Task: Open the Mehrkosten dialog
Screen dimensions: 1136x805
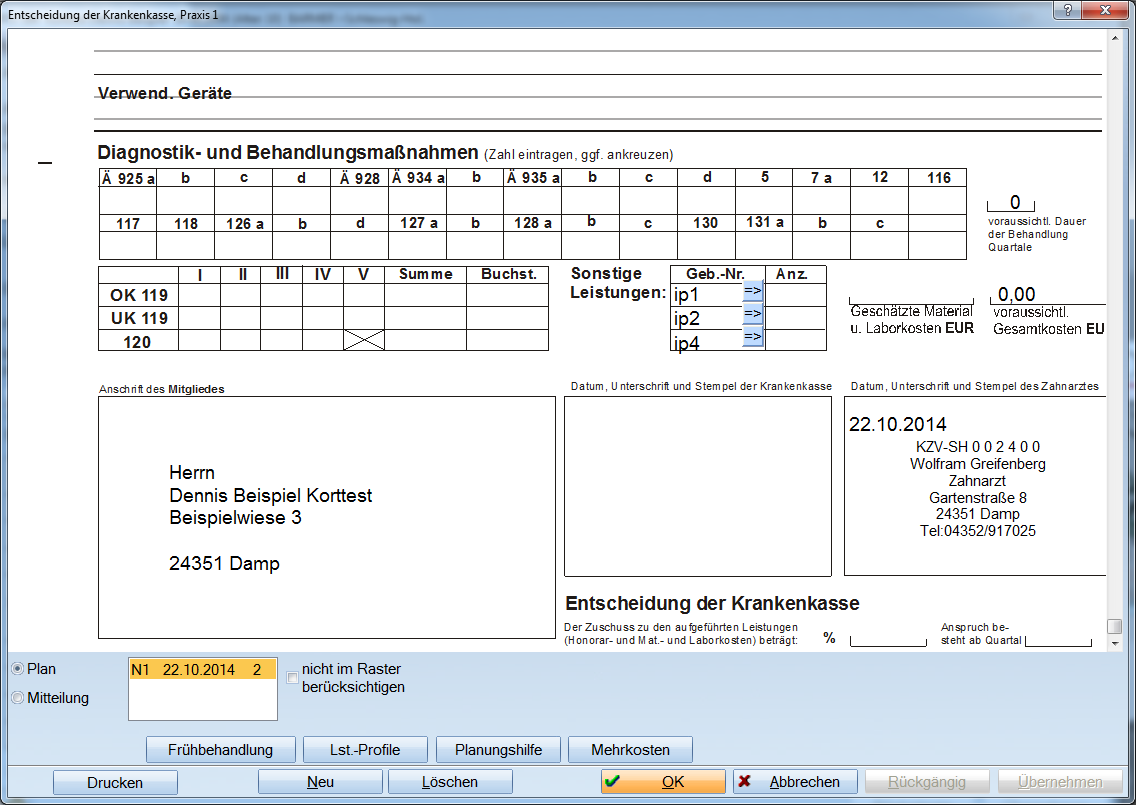Action: tap(630, 750)
